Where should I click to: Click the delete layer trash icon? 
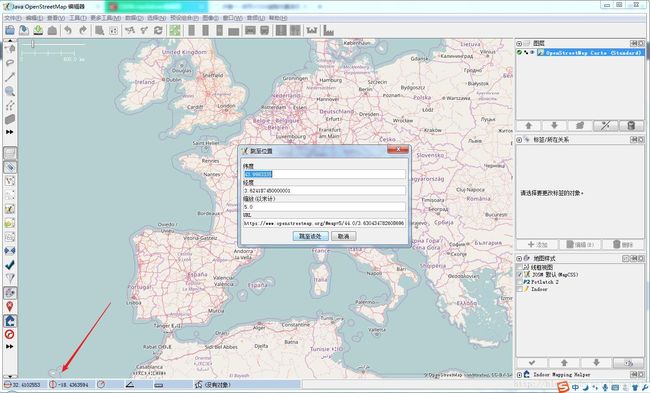tap(631, 126)
